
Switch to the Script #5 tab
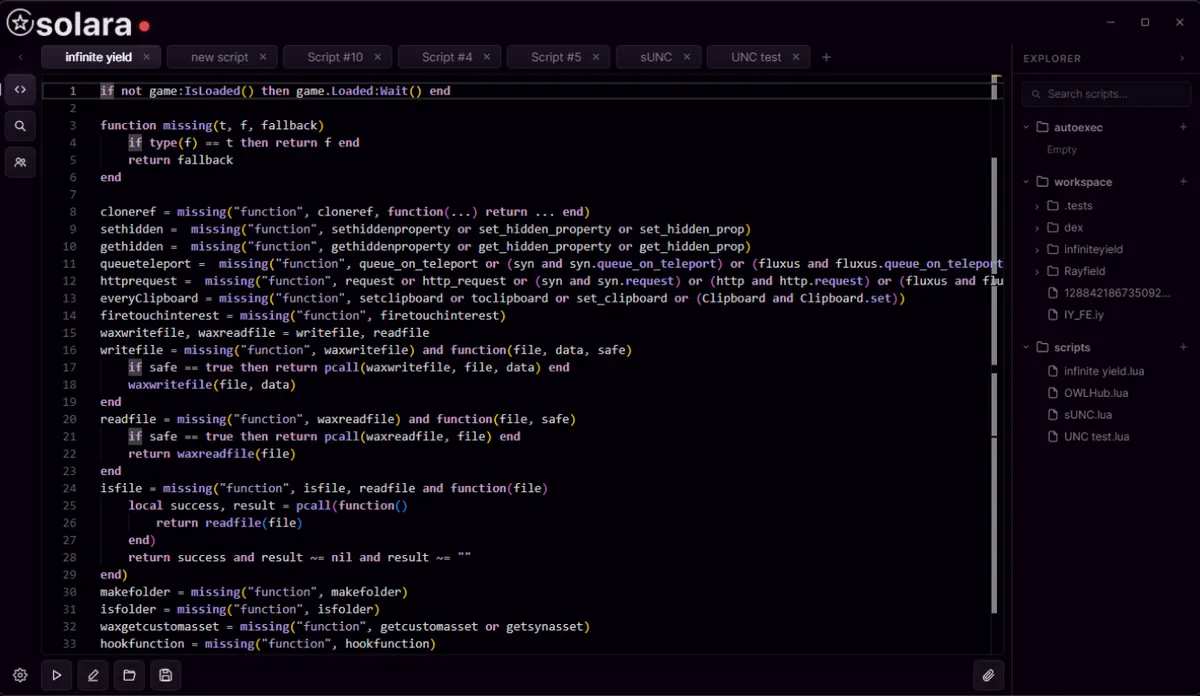coord(556,57)
